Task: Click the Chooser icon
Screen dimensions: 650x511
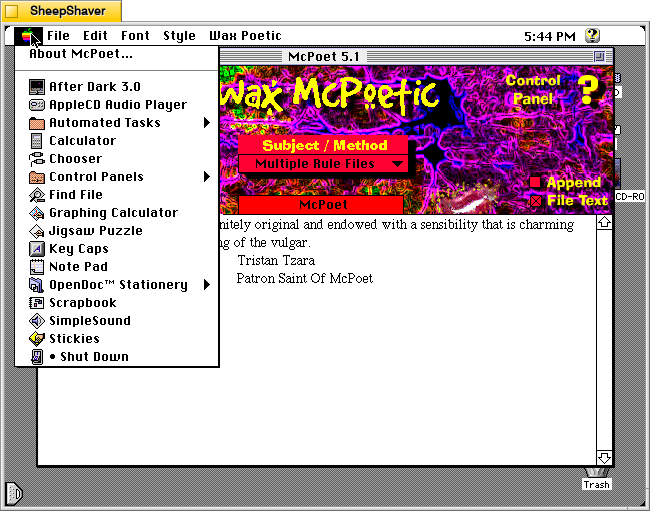Action: click(37, 159)
